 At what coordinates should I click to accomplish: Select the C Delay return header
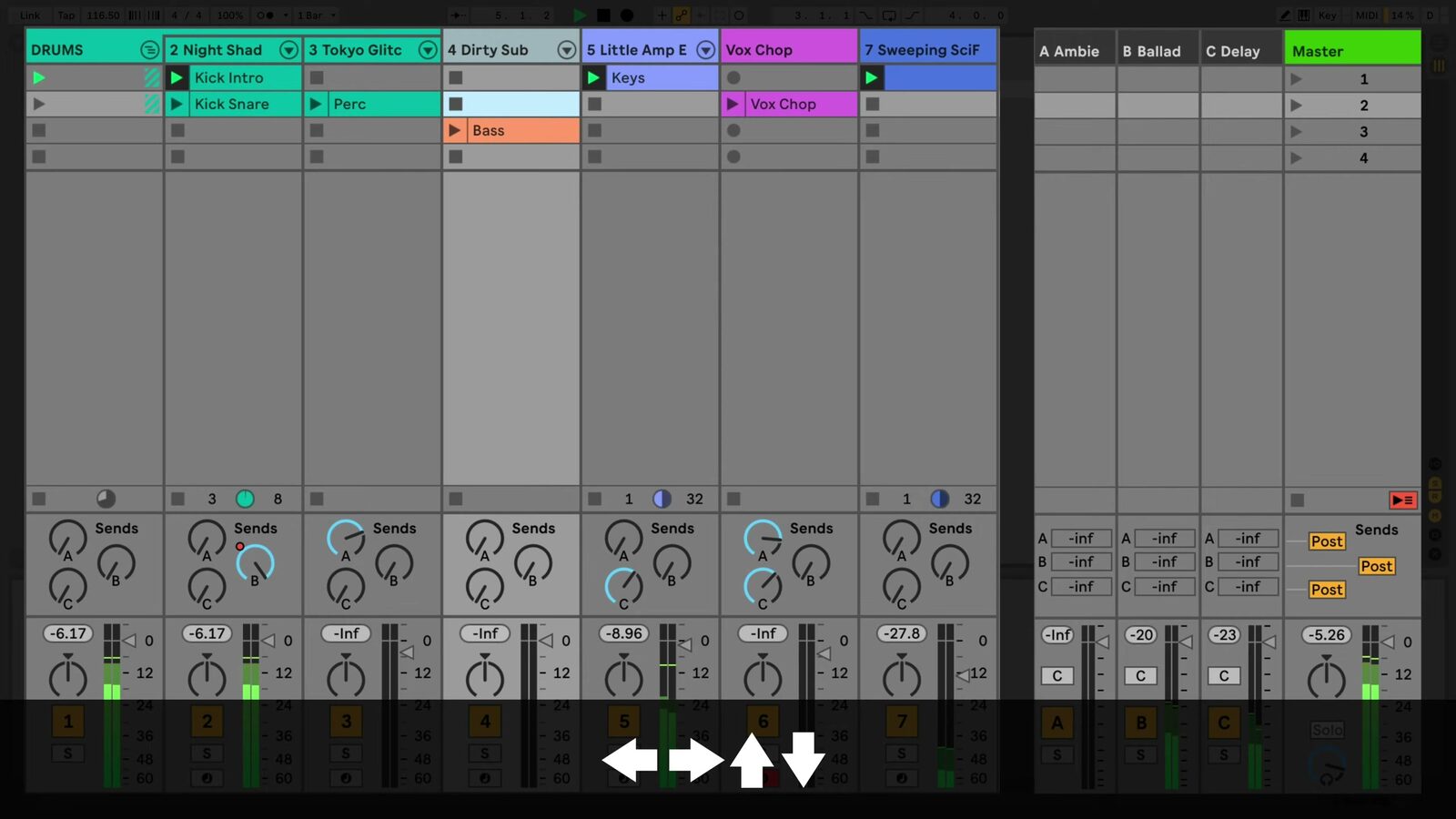(1241, 51)
